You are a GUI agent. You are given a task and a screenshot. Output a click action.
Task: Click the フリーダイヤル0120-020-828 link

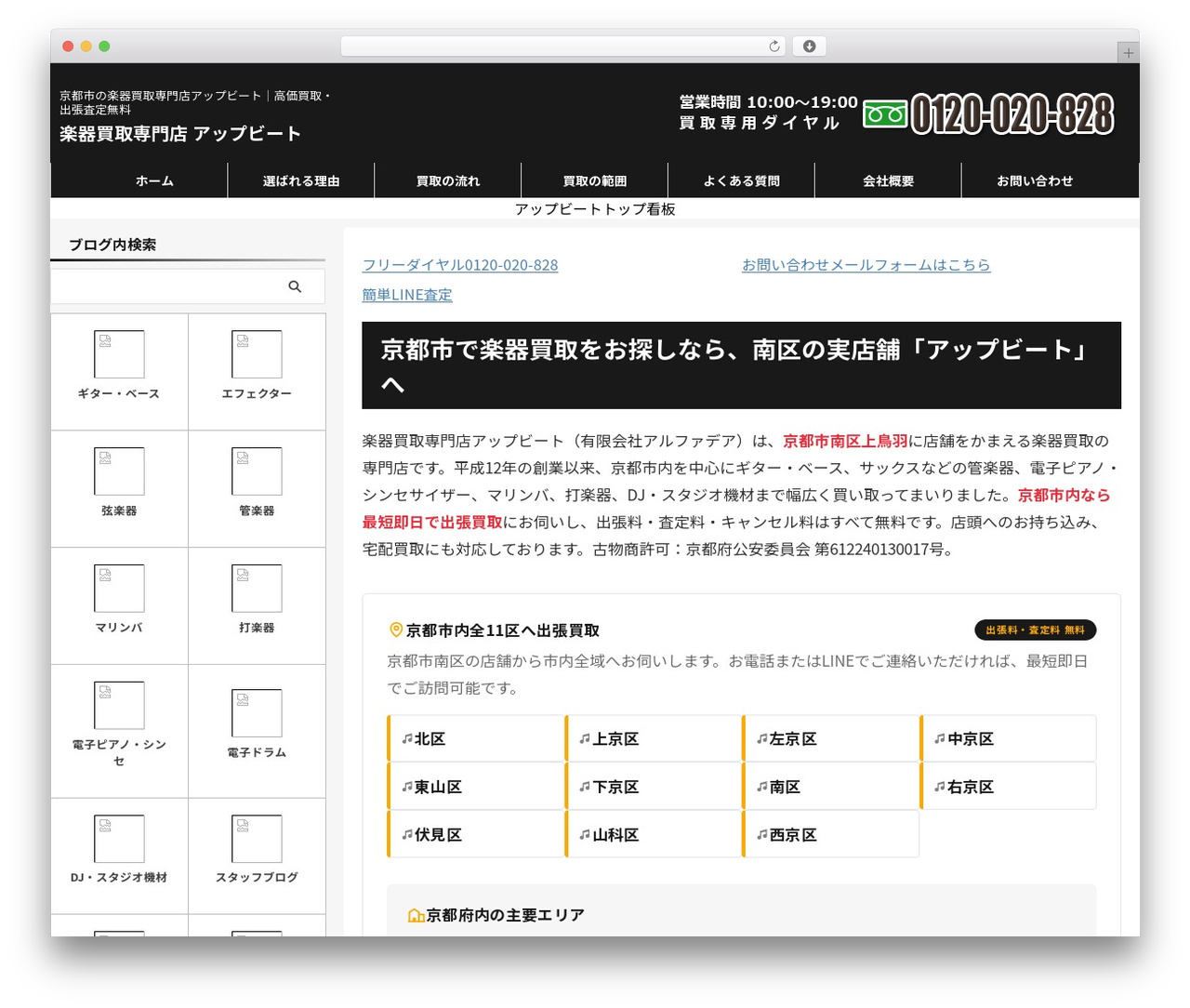[460, 265]
